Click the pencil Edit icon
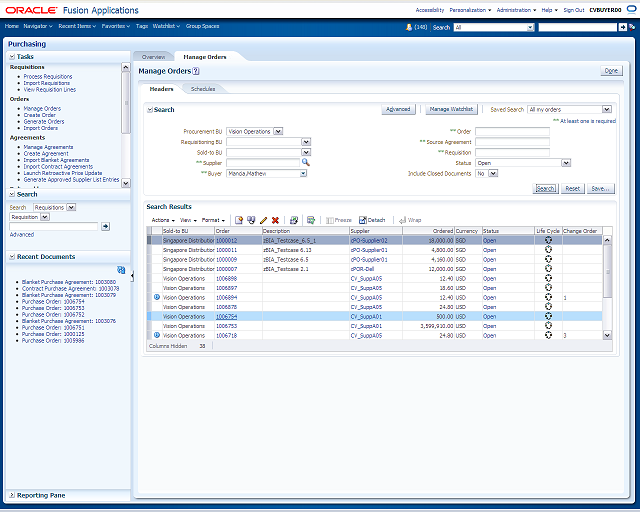This screenshot has width=640, height=512. 263,220
